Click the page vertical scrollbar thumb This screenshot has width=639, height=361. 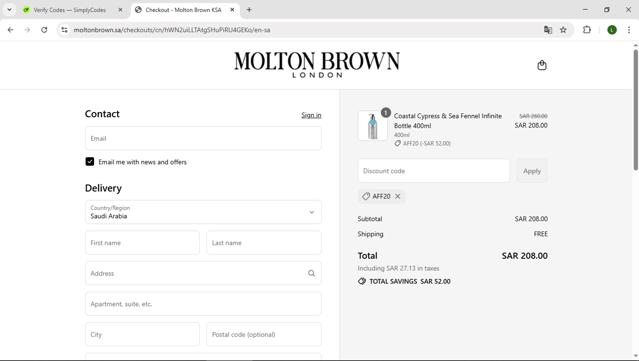pos(635,110)
